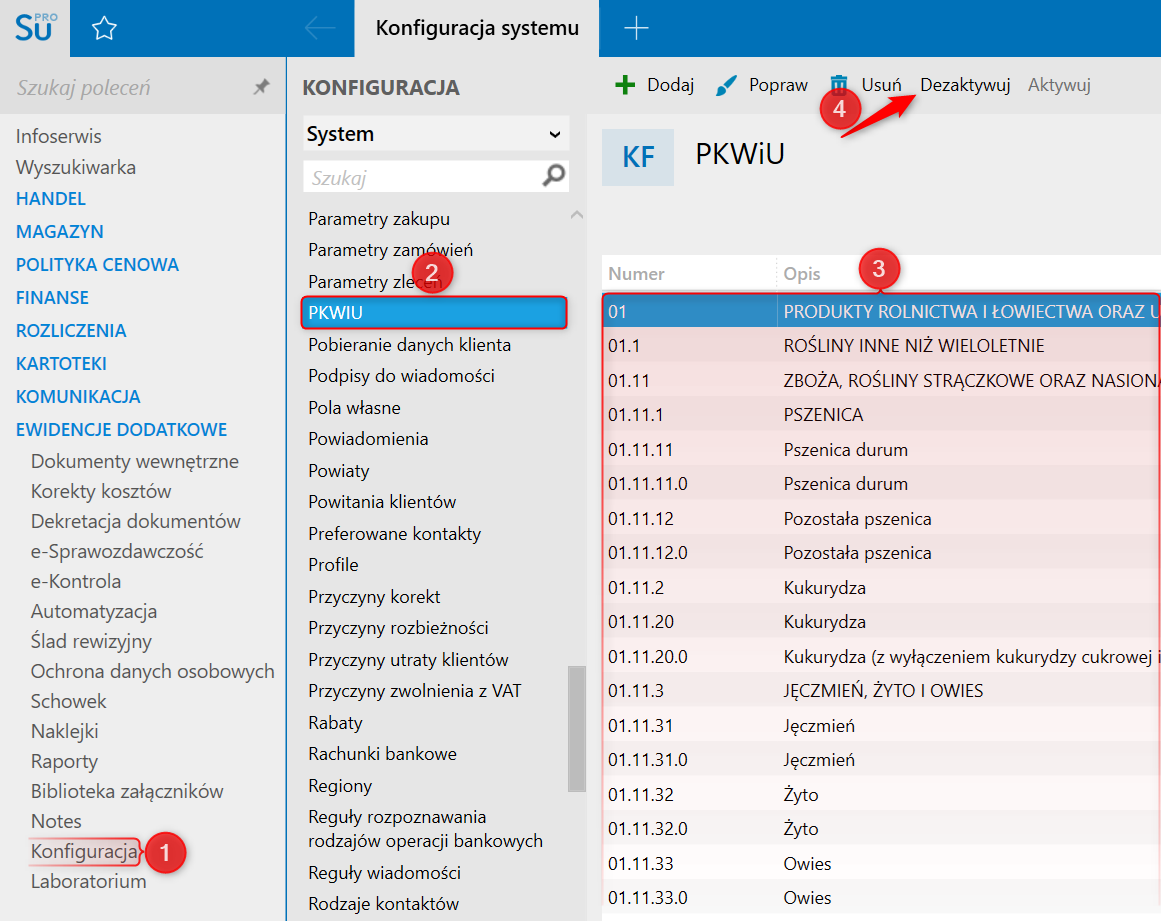This screenshot has height=921, width=1161.
Task: Open Infoserwis
Action: 58,136
